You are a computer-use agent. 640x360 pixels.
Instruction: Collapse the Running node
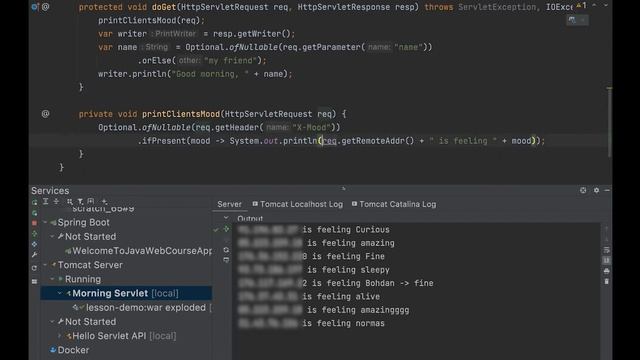(52, 279)
